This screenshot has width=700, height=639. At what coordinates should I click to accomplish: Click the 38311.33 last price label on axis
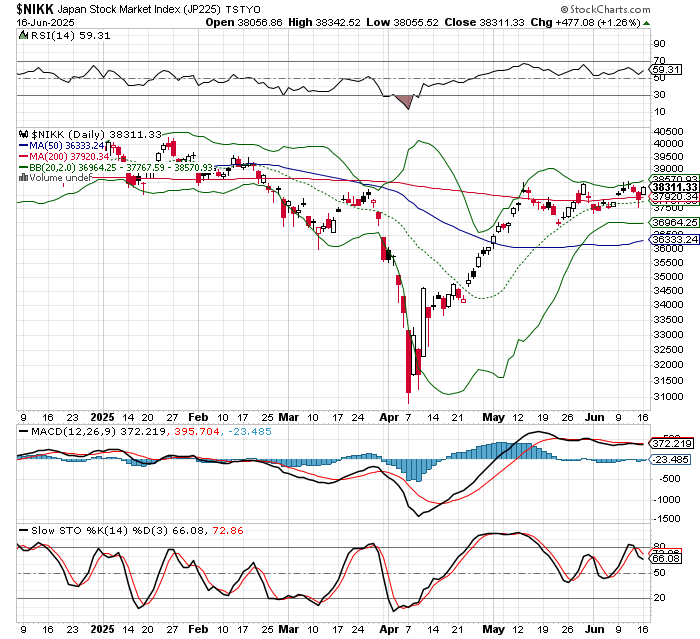(675, 187)
